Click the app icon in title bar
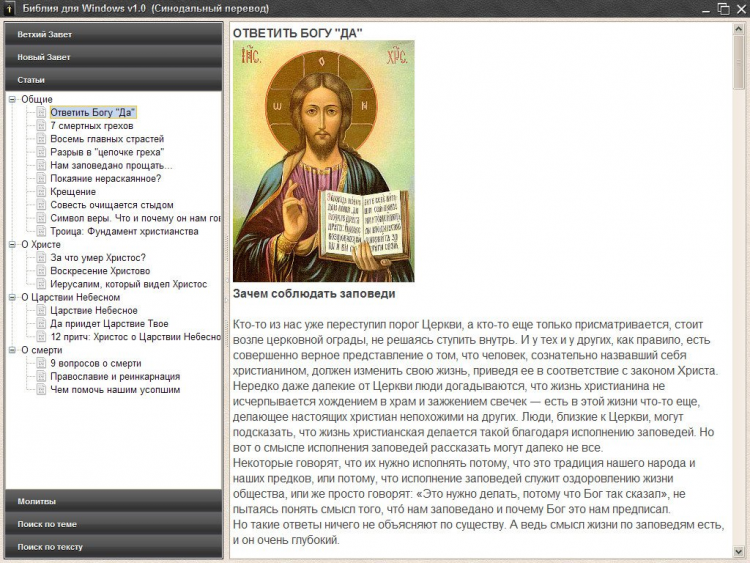750x563 pixels. click(9, 8)
